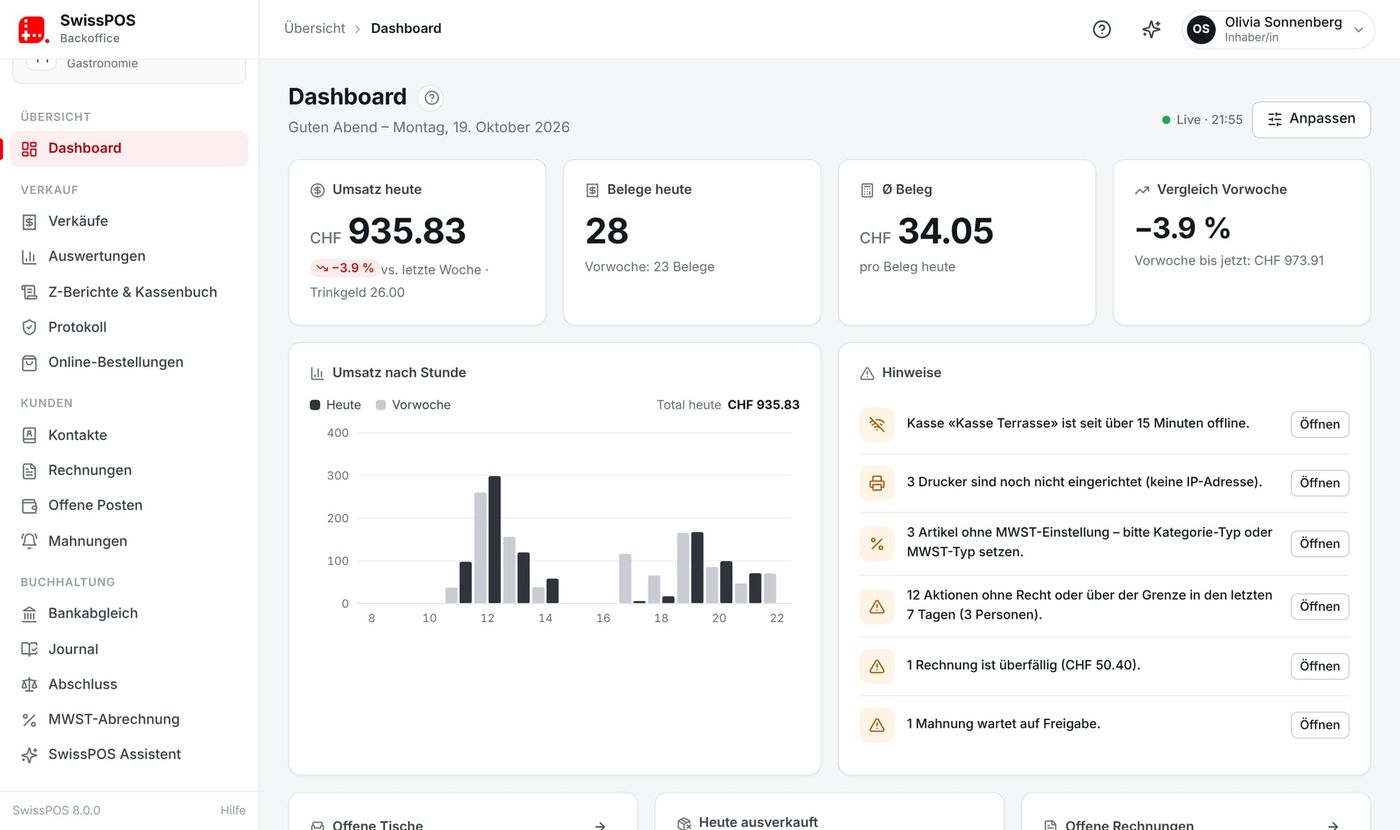Screen dimensions: 1400x830
Task: Open SwissPOS Assistent in the sidebar
Action: pos(129,755)
